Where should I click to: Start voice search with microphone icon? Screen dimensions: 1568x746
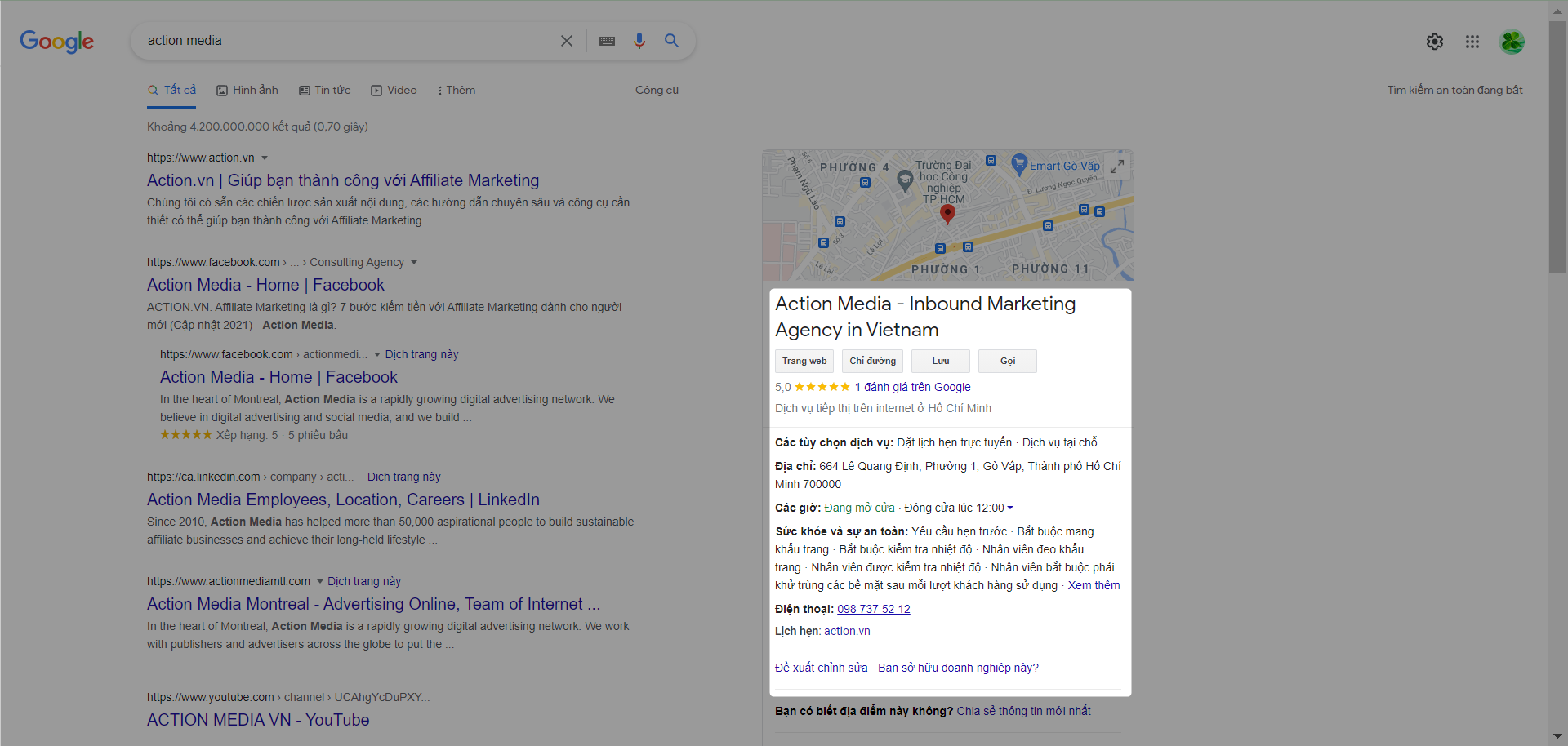point(639,41)
